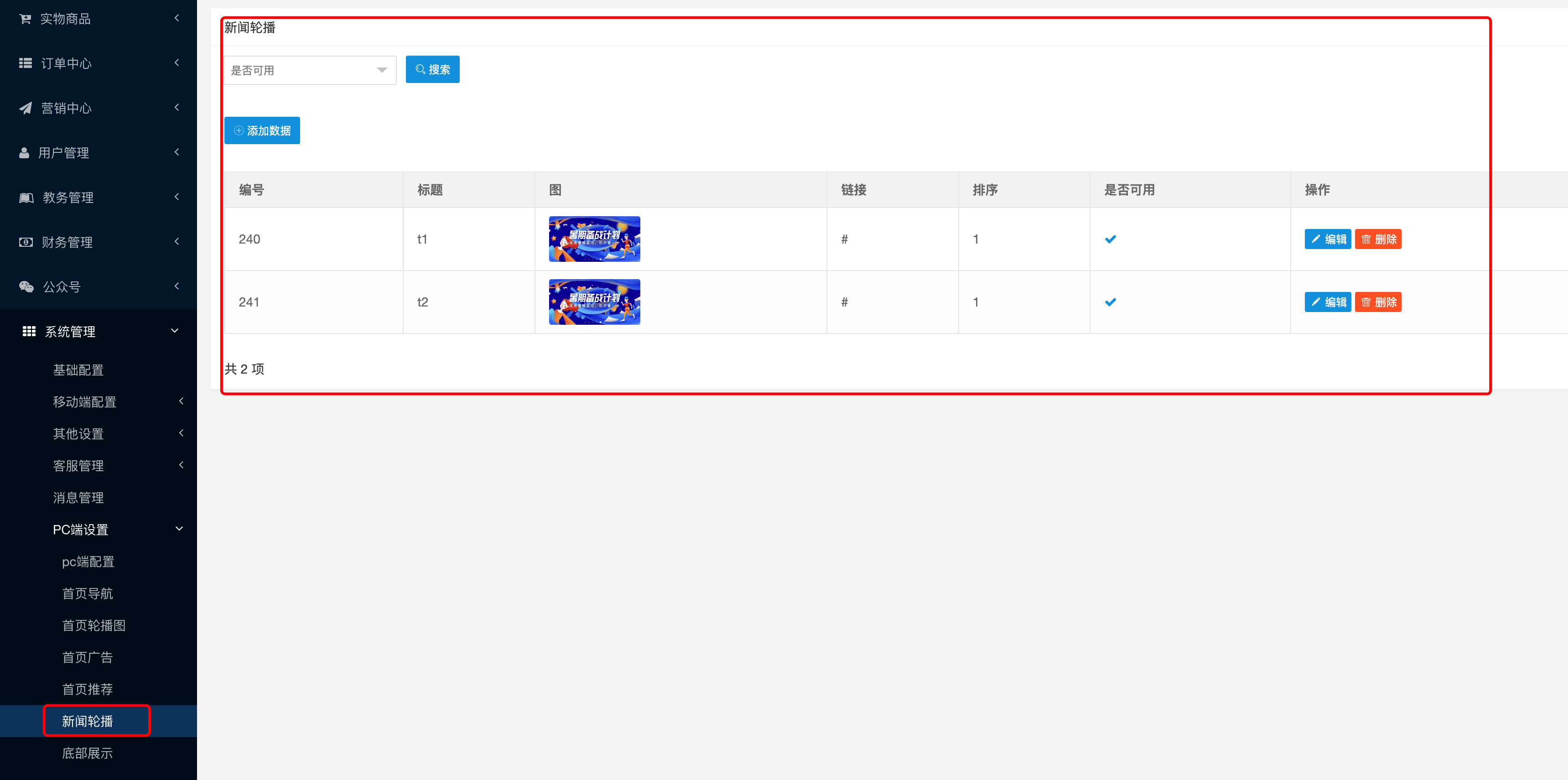Click the 添加数据 button
Image resolution: width=1568 pixels, height=780 pixels.
262,130
